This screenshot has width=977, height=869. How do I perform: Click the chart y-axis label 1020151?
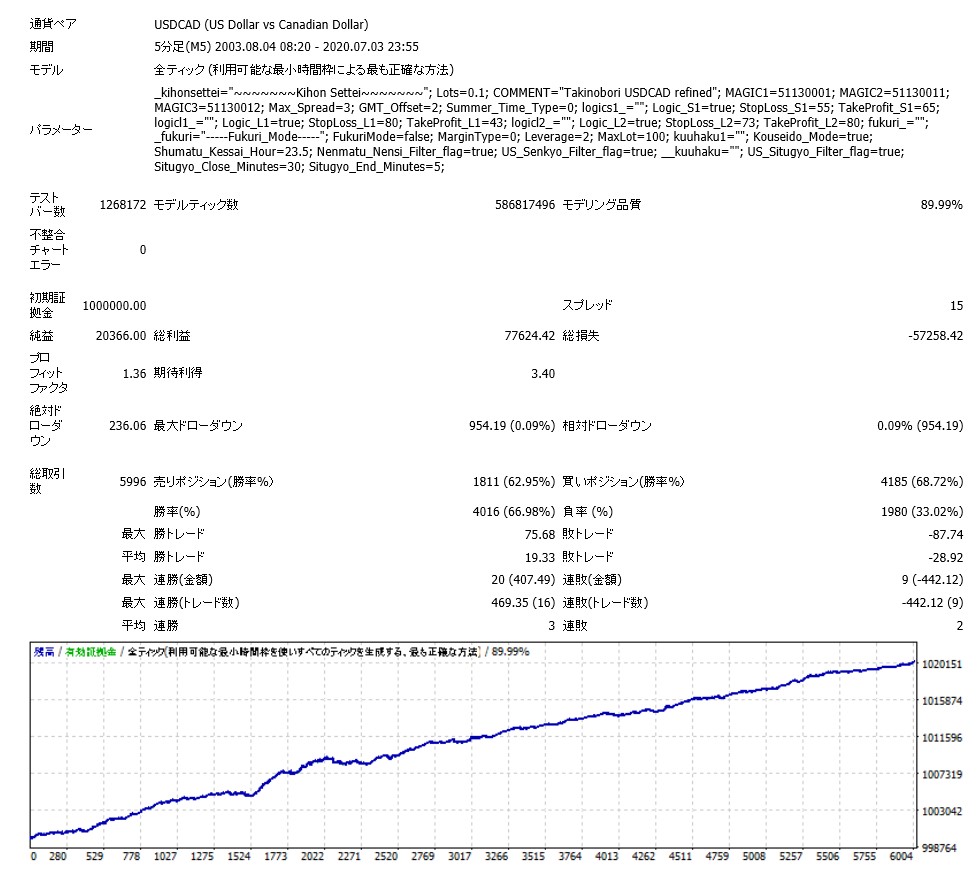tap(941, 665)
